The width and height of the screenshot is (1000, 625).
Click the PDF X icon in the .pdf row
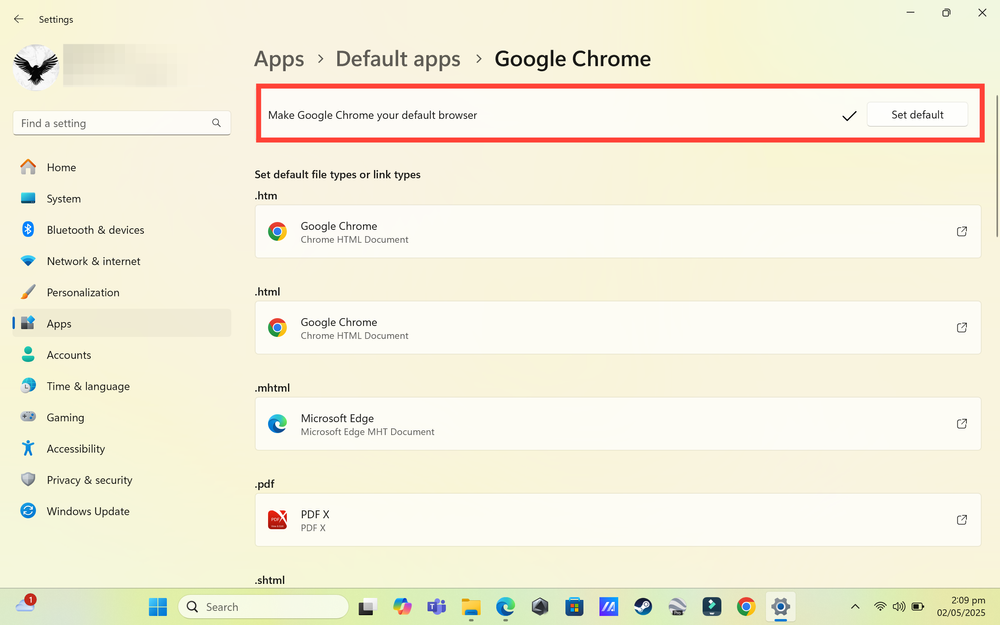(x=277, y=520)
